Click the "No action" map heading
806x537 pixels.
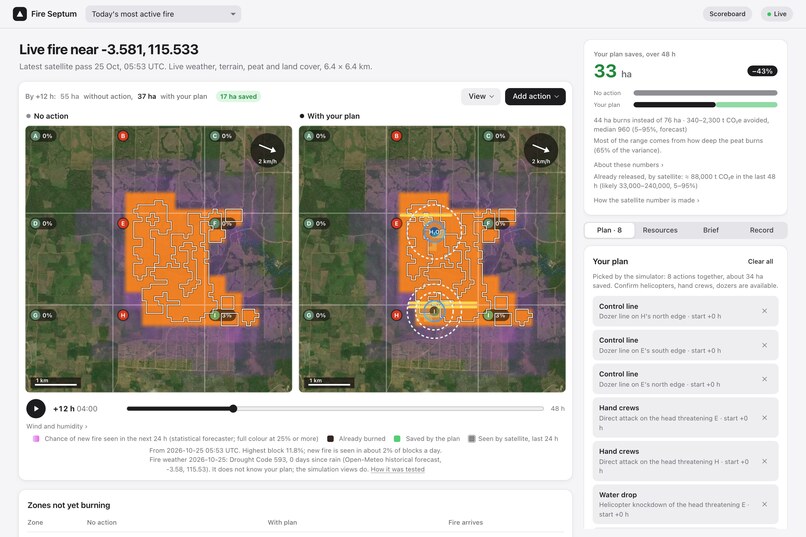click(51, 116)
